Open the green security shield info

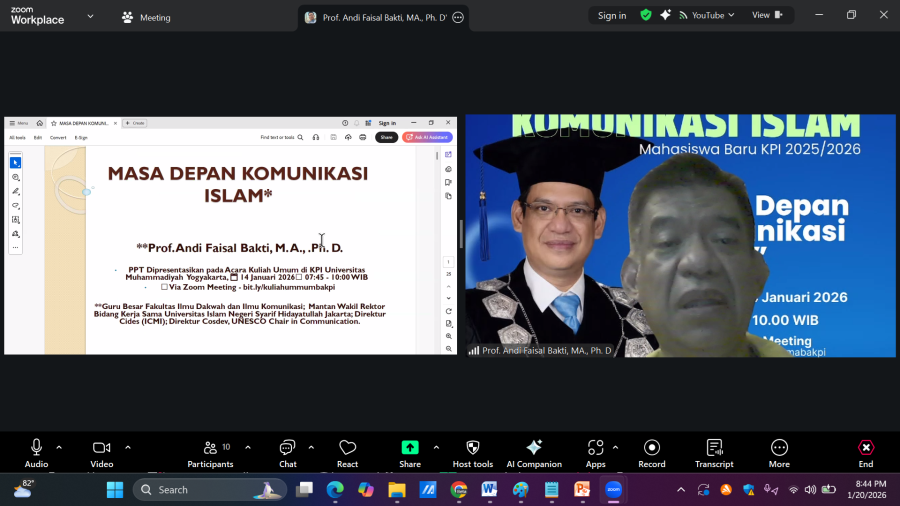(x=646, y=15)
